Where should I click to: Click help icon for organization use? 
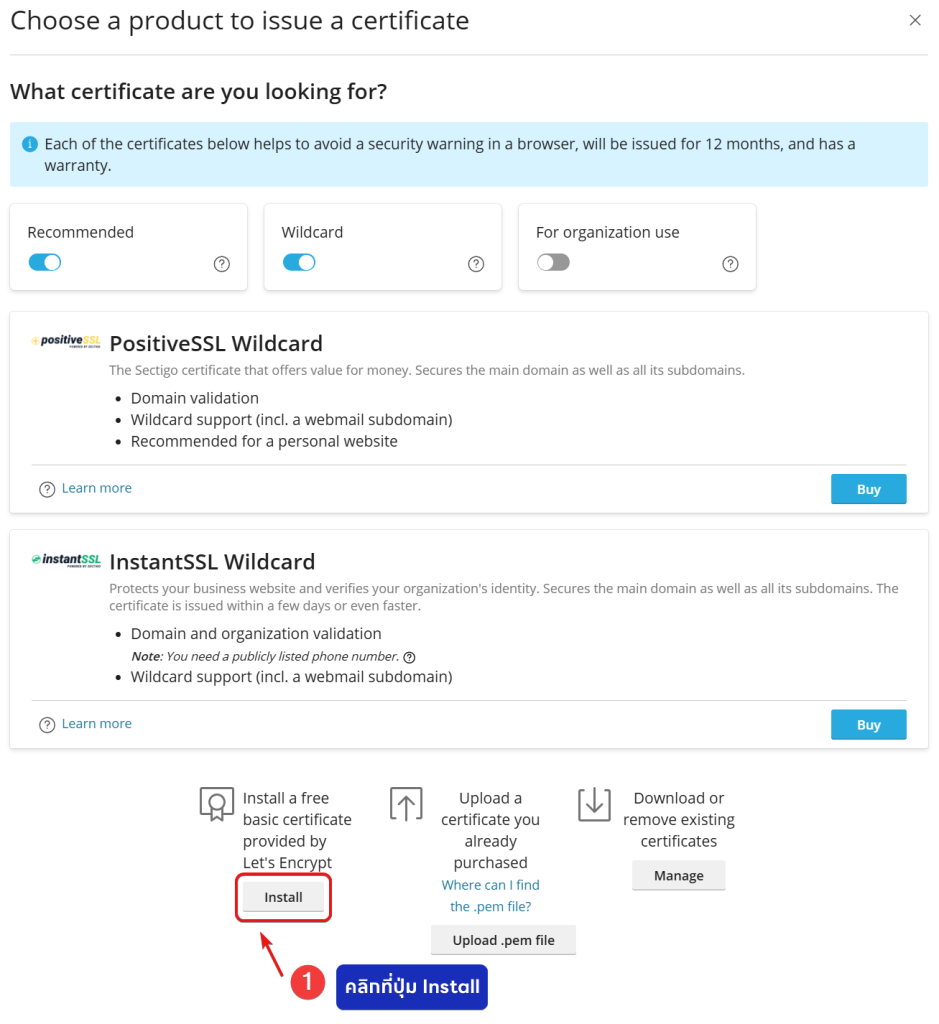[x=730, y=264]
